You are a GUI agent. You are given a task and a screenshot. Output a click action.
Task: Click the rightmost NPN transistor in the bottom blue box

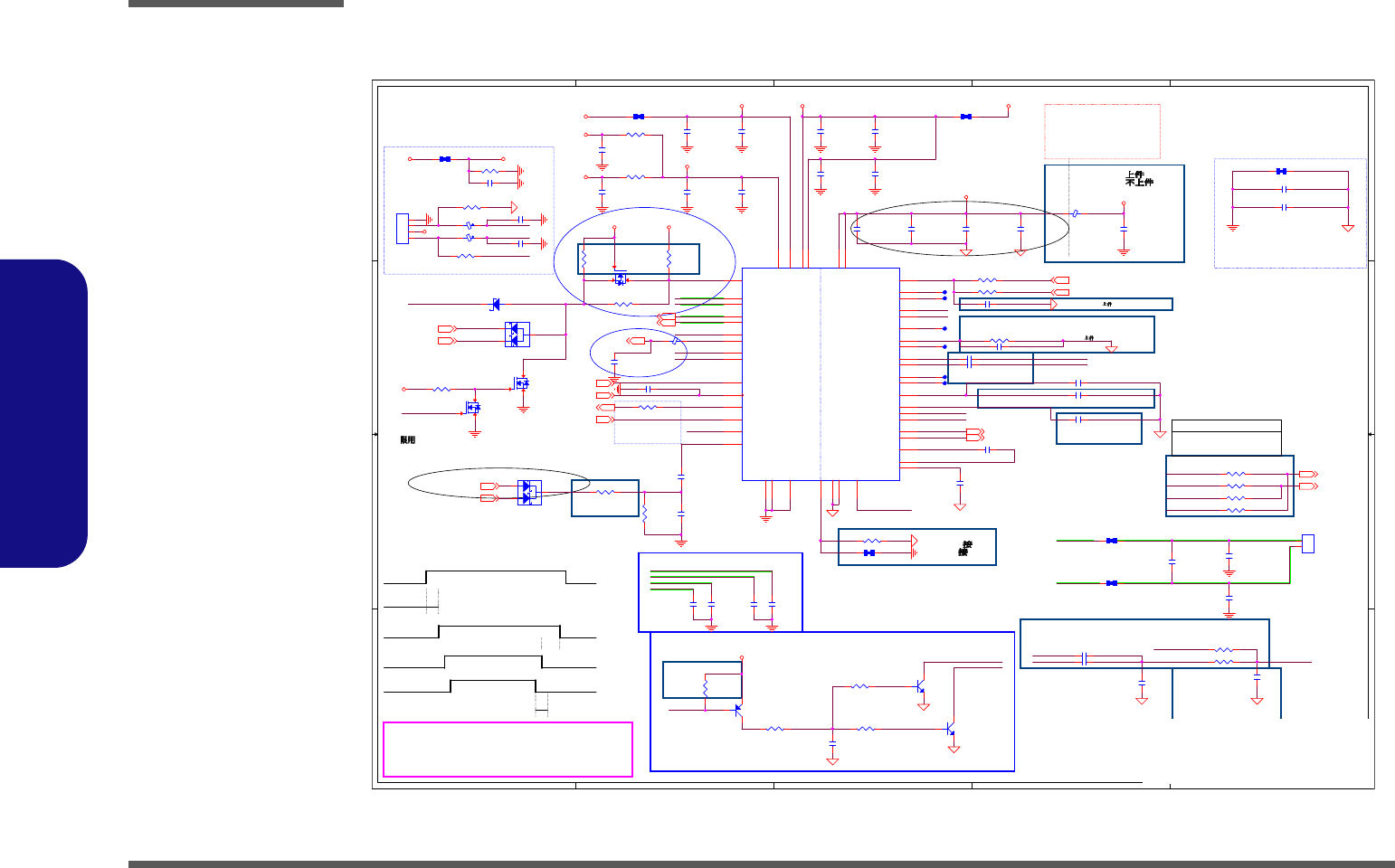[x=950, y=729]
